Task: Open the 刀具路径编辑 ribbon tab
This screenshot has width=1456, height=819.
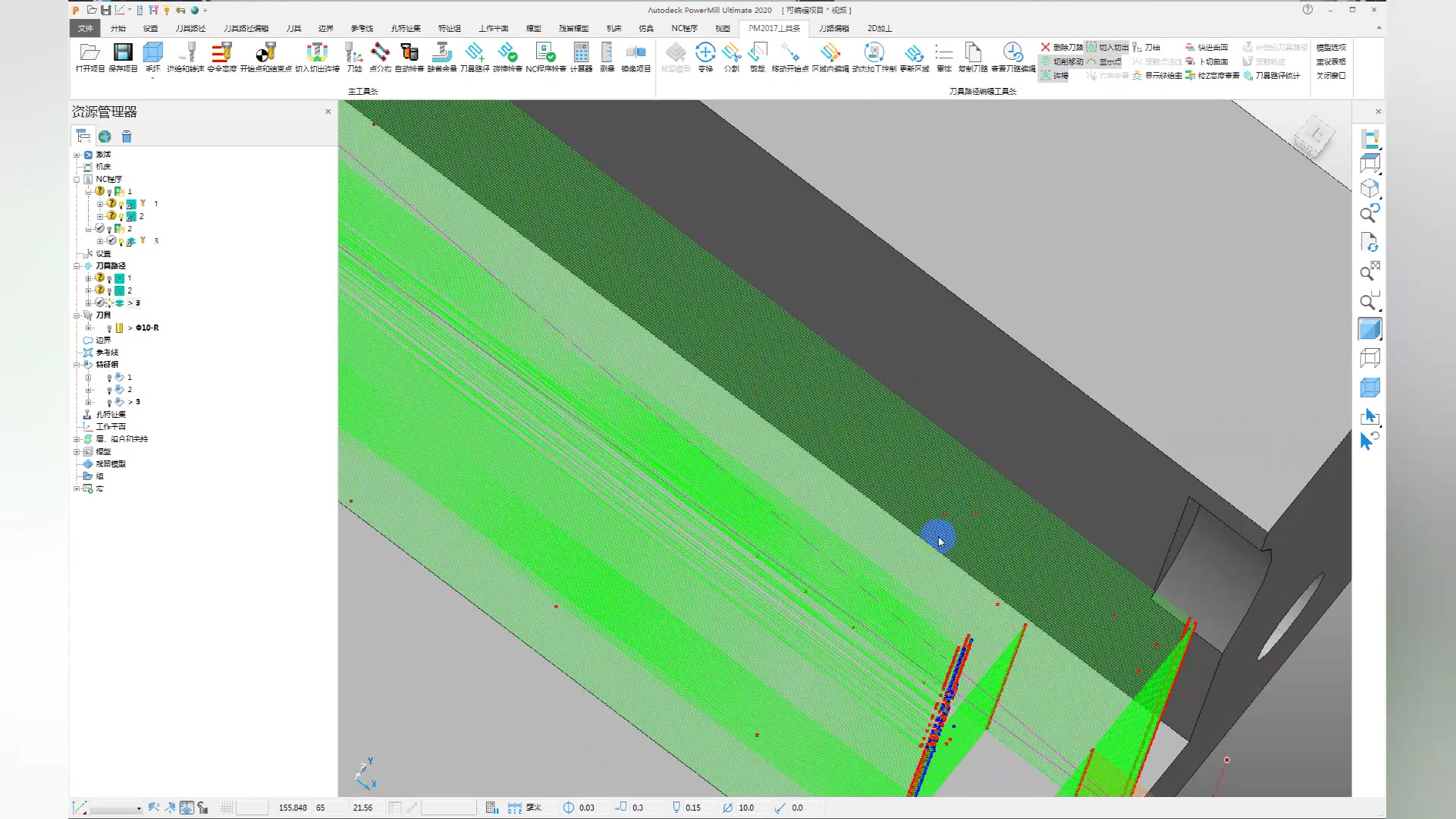Action: tap(246, 28)
